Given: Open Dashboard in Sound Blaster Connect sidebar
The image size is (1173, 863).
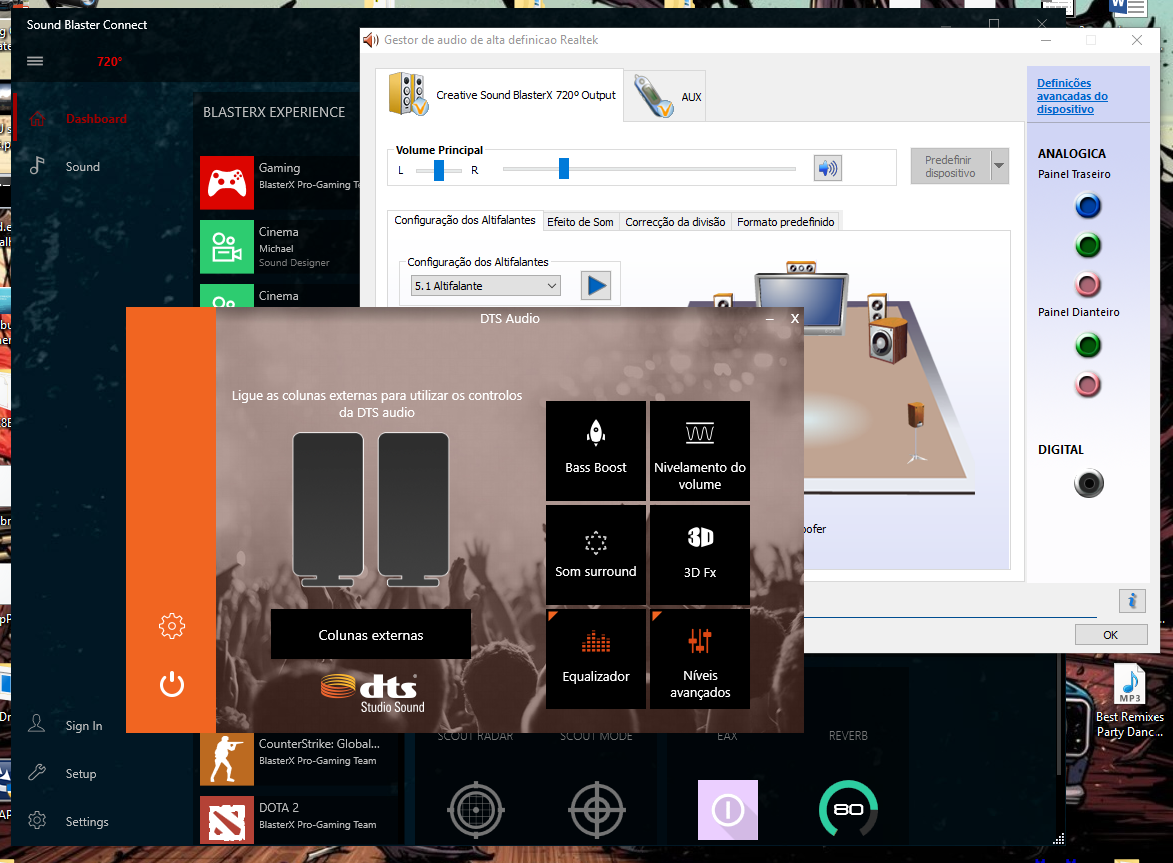Looking at the screenshot, I should pos(96,118).
